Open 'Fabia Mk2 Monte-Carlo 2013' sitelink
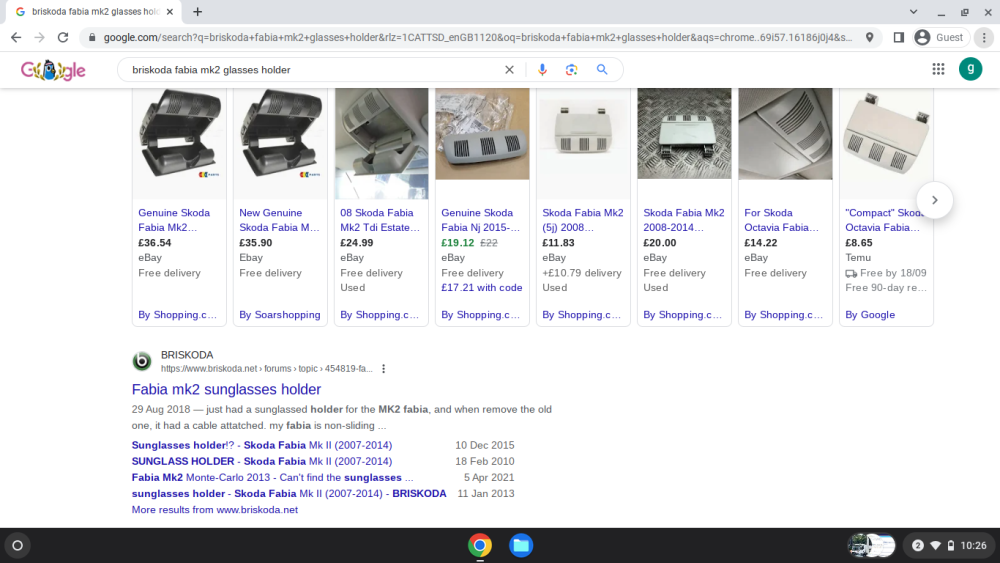The width and height of the screenshot is (1000, 563). tap(272, 478)
